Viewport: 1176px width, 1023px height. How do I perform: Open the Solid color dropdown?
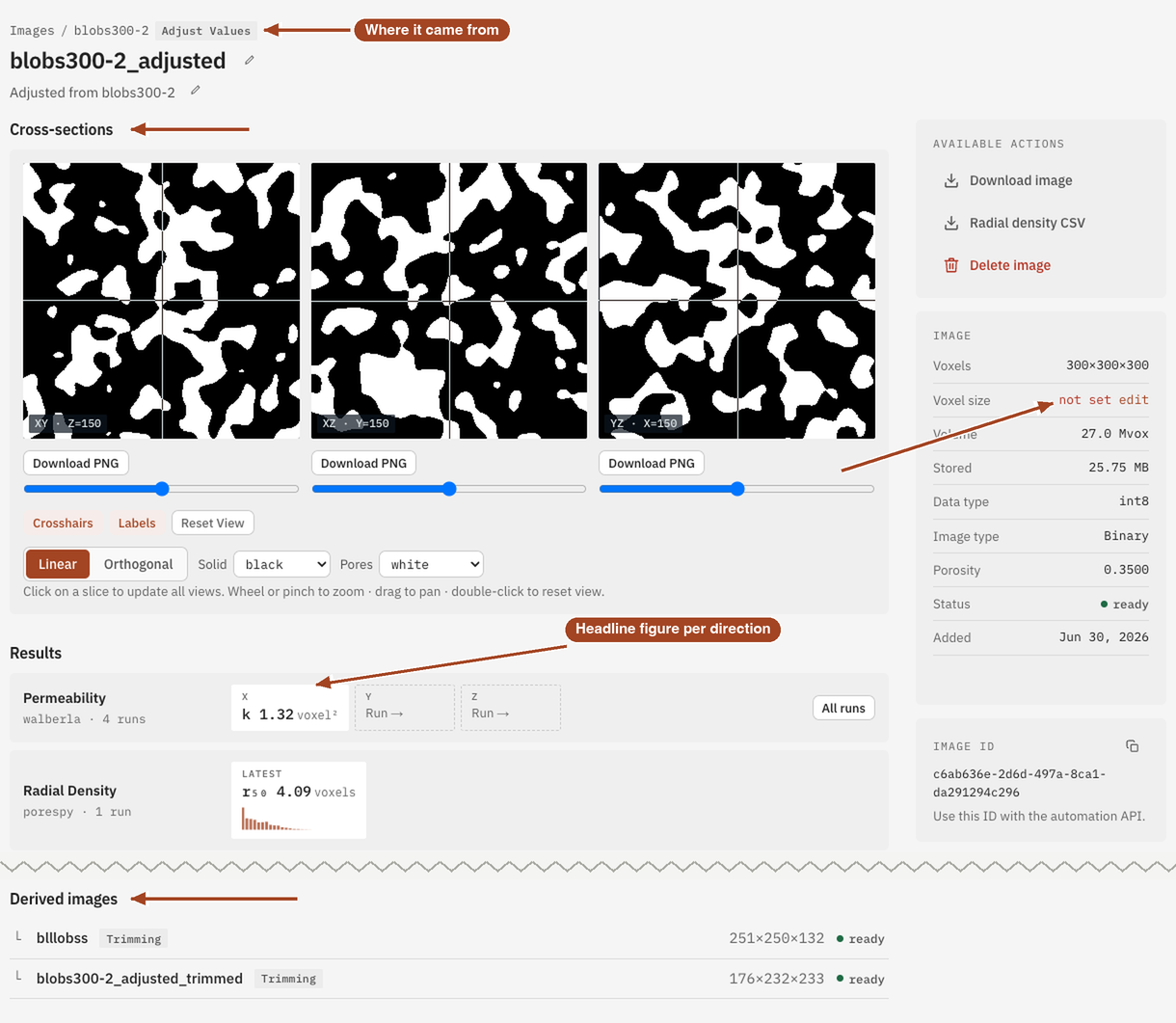click(x=281, y=564)
